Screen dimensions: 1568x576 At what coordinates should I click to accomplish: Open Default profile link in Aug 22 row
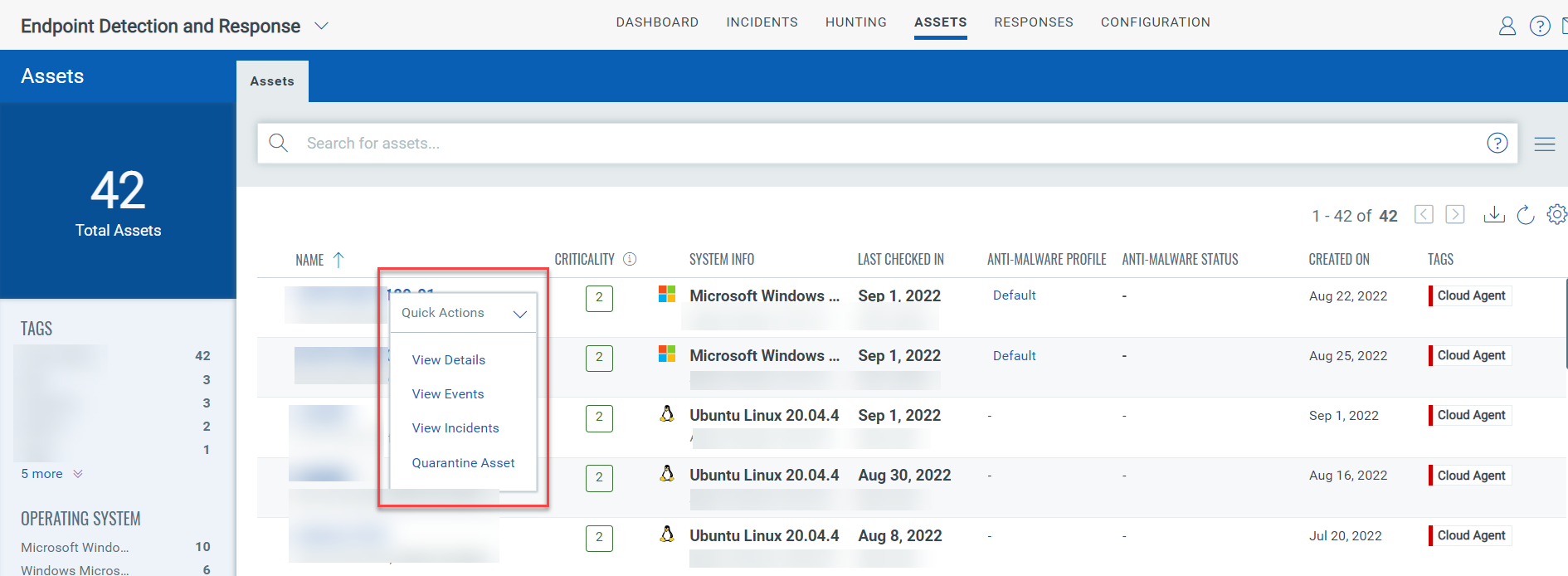[1014, 295]
